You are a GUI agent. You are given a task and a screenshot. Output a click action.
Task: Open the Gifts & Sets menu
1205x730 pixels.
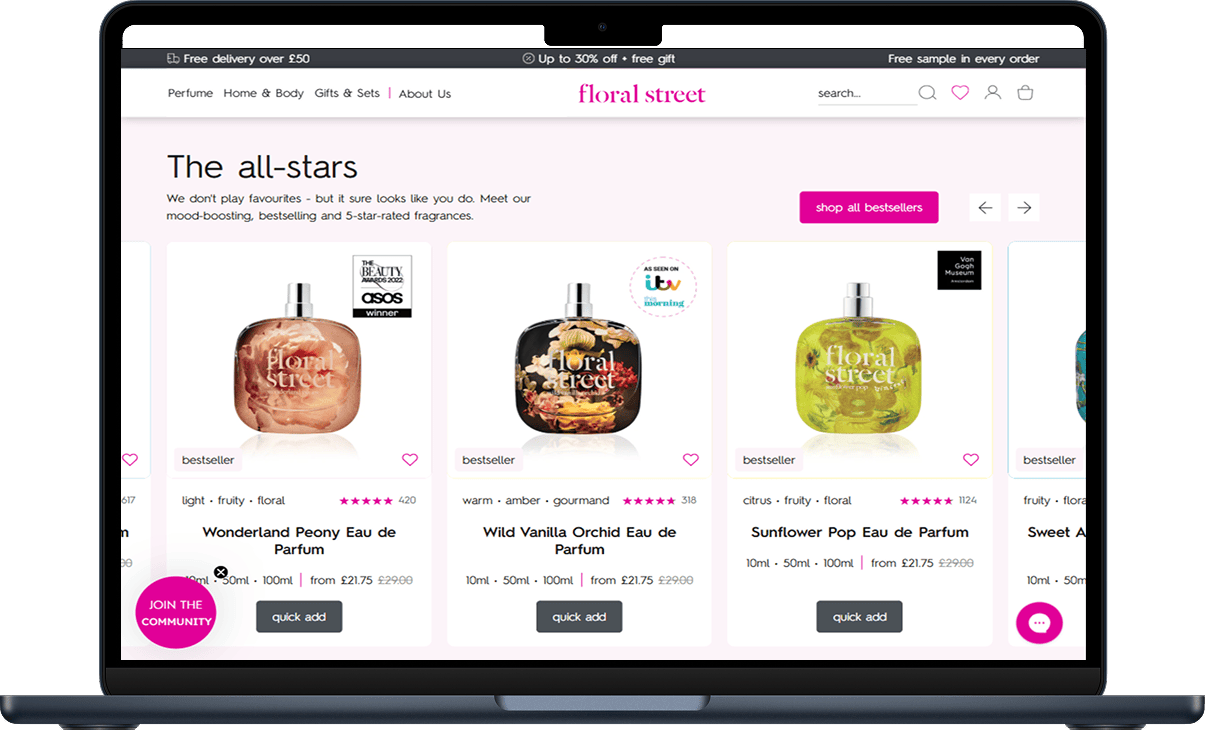point(347,93)
